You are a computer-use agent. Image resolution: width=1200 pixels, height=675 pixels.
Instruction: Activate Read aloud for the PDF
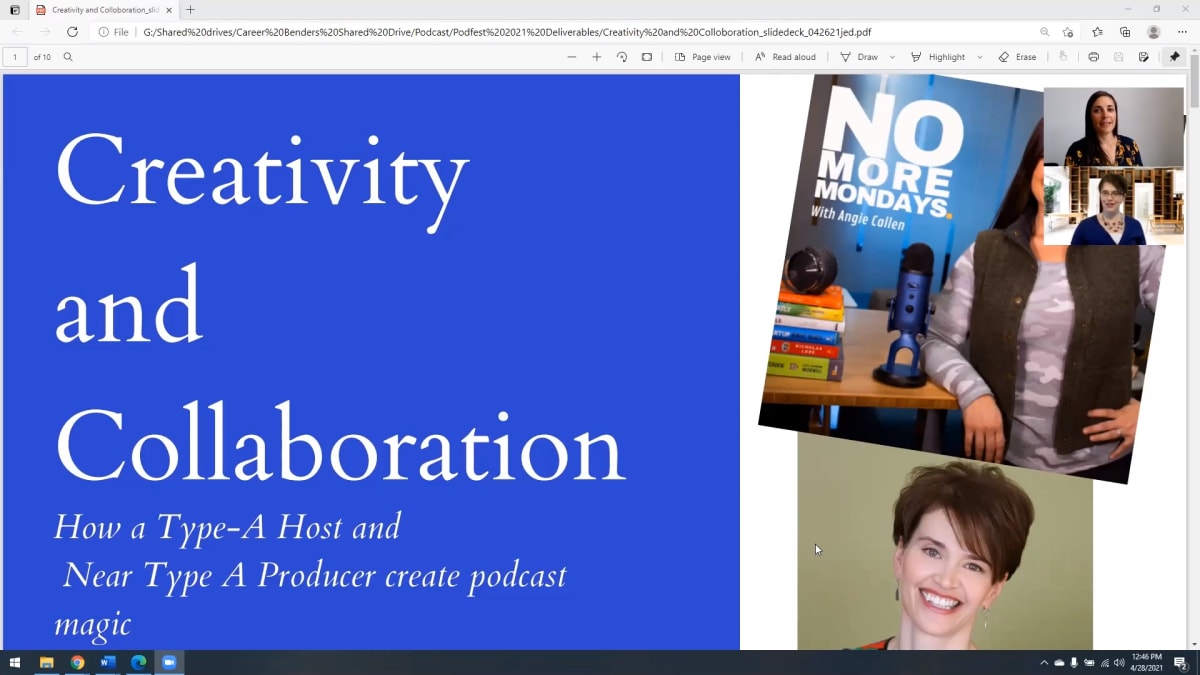(786, 57)
